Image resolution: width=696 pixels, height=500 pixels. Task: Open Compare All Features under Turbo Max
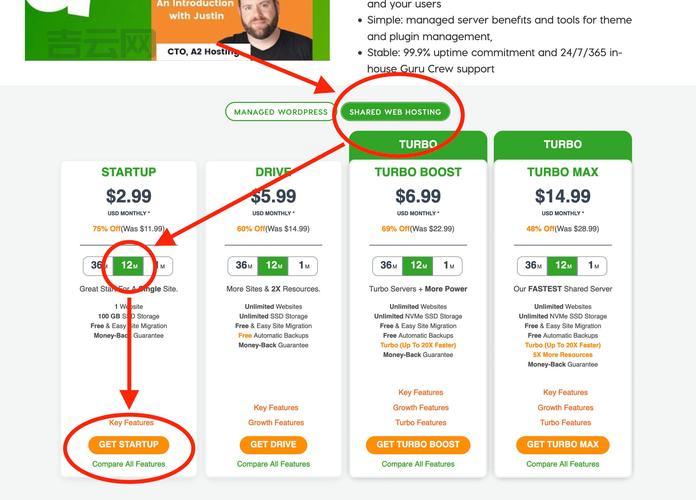click(x=563, y=464)
